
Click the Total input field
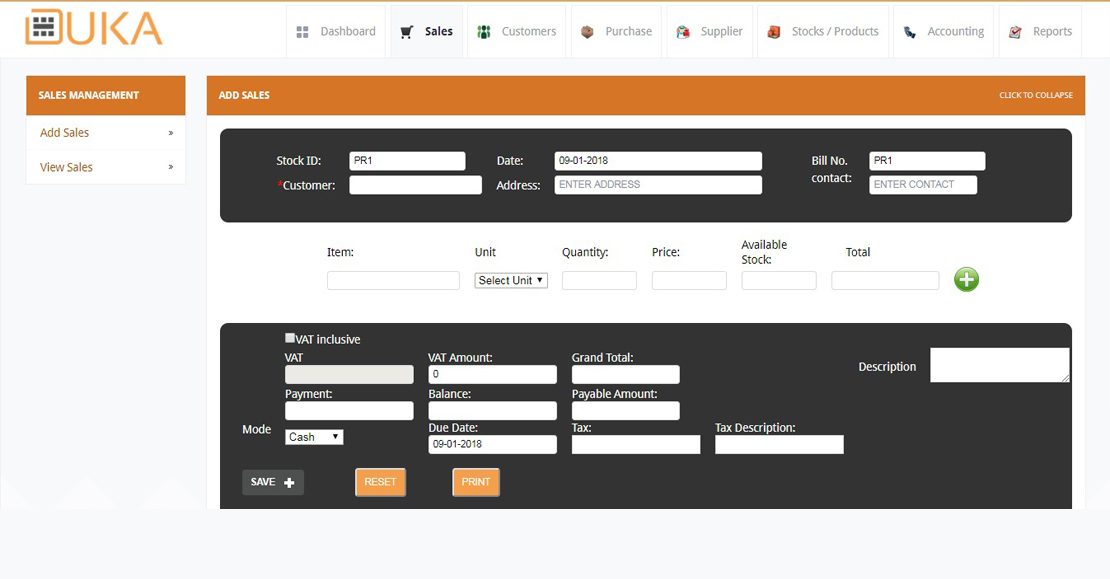pos(885,280)
